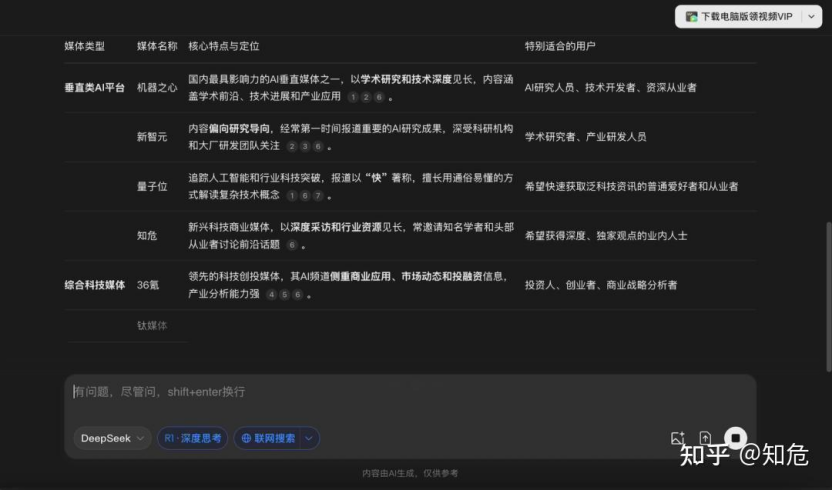Toggle R1·深度思考 deep thinking mode

192,438
